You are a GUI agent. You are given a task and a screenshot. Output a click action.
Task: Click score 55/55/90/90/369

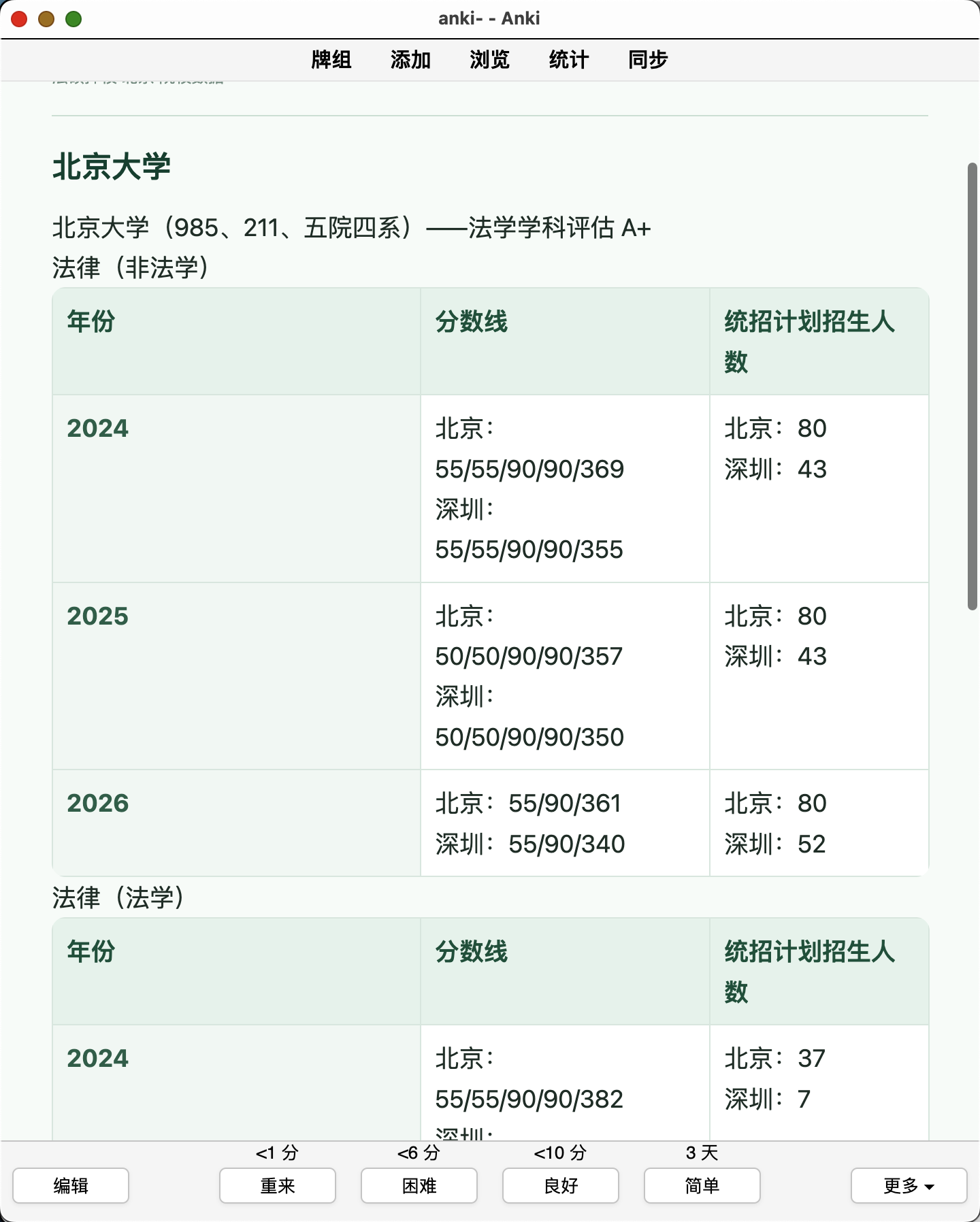[529, 469]
